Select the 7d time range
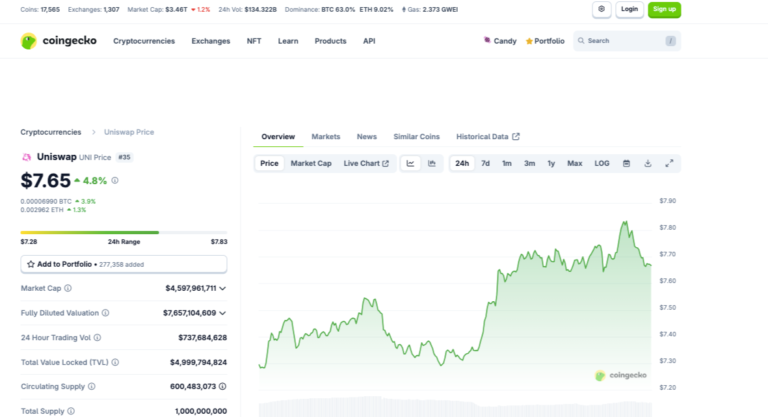 click(x=485, y=163)
